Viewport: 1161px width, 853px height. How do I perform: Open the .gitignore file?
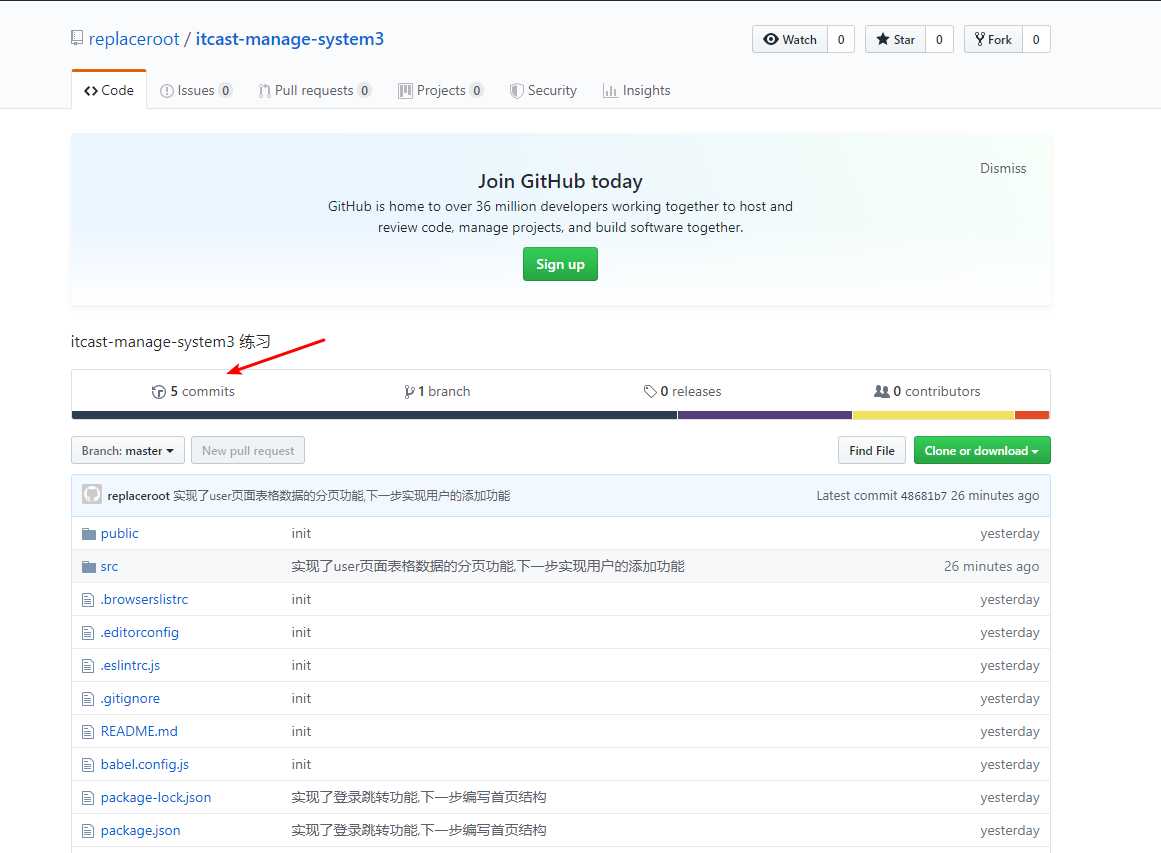pos(130,698)
